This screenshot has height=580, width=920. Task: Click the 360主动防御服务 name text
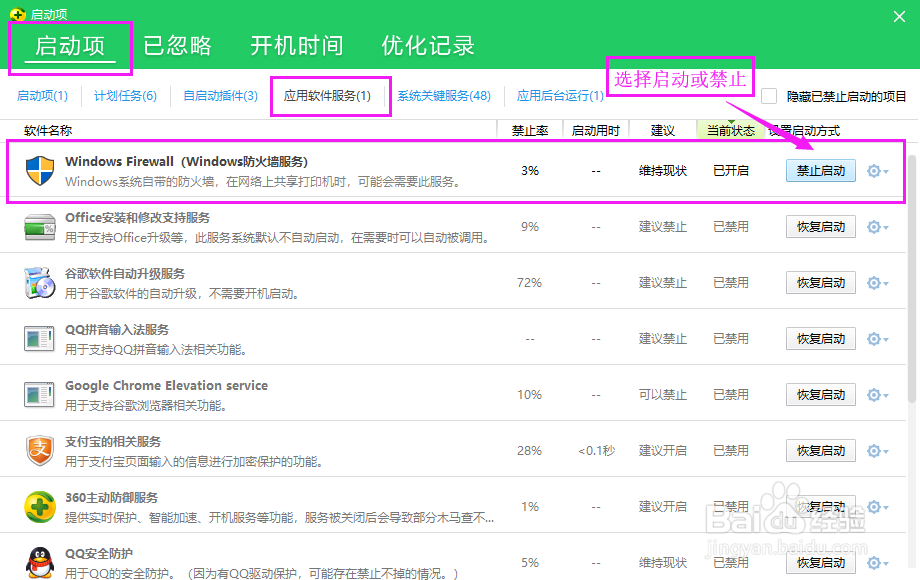click(x=111, y=497)
